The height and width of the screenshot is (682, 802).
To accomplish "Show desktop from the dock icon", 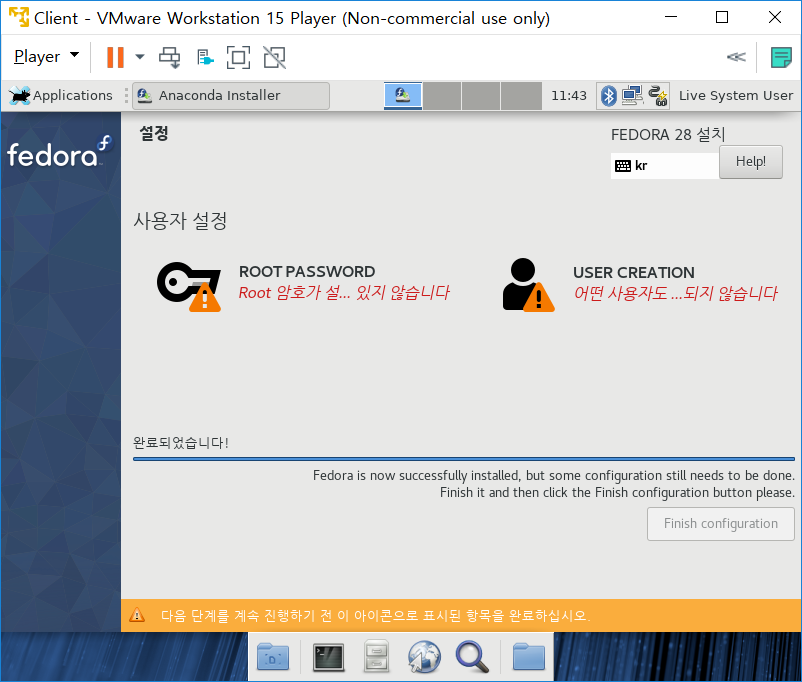I will click(x=273, y=657).
